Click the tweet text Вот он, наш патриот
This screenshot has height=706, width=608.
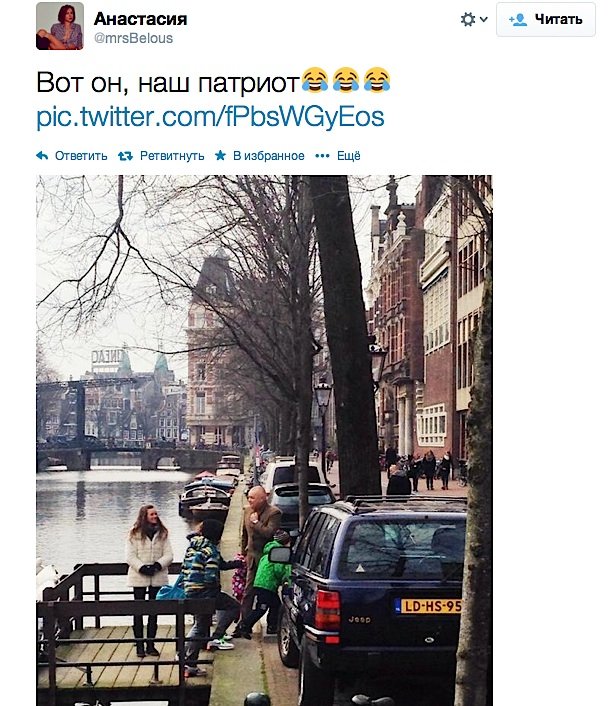tap(168, 83)
